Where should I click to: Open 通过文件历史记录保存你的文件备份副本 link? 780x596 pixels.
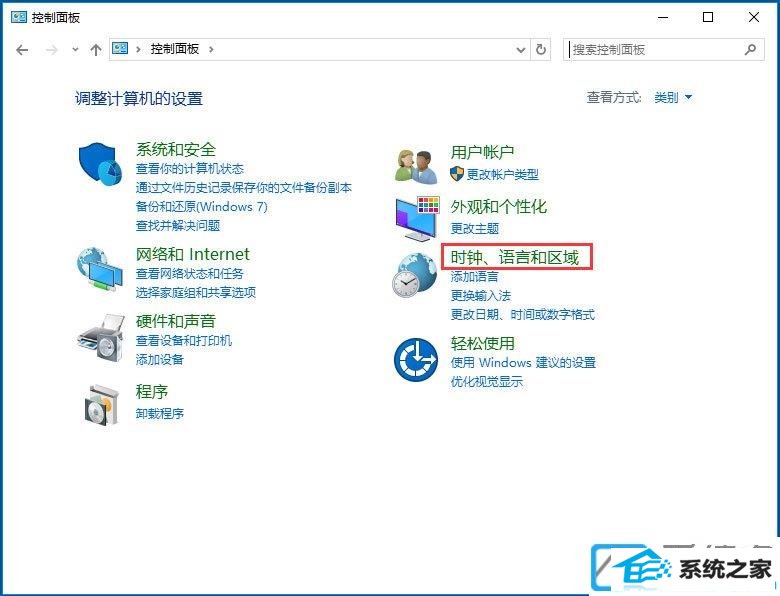244,187
